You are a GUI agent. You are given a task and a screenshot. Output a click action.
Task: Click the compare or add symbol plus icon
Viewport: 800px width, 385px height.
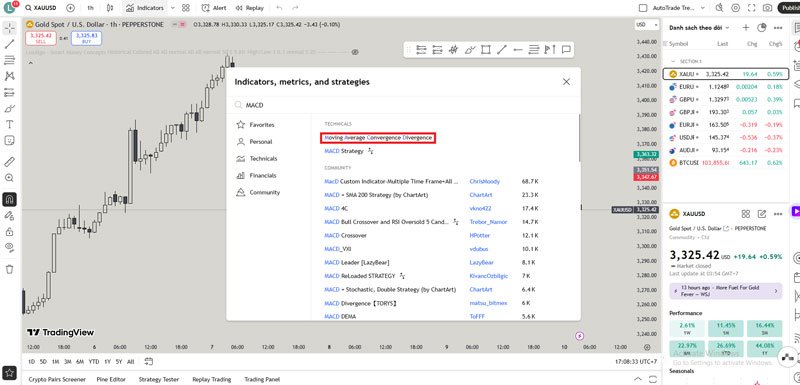[x=70, y=8]
